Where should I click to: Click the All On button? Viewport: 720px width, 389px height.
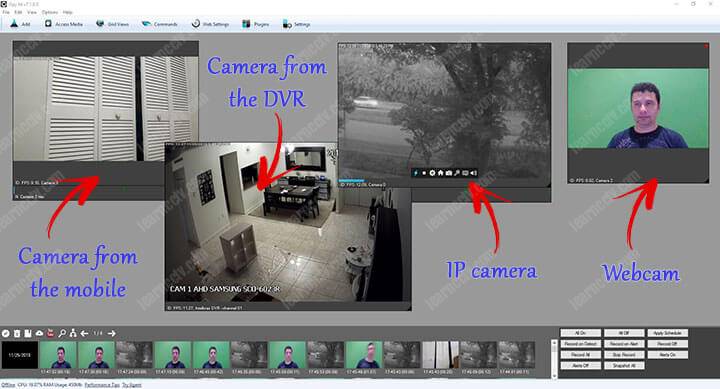tap(580, 333)
